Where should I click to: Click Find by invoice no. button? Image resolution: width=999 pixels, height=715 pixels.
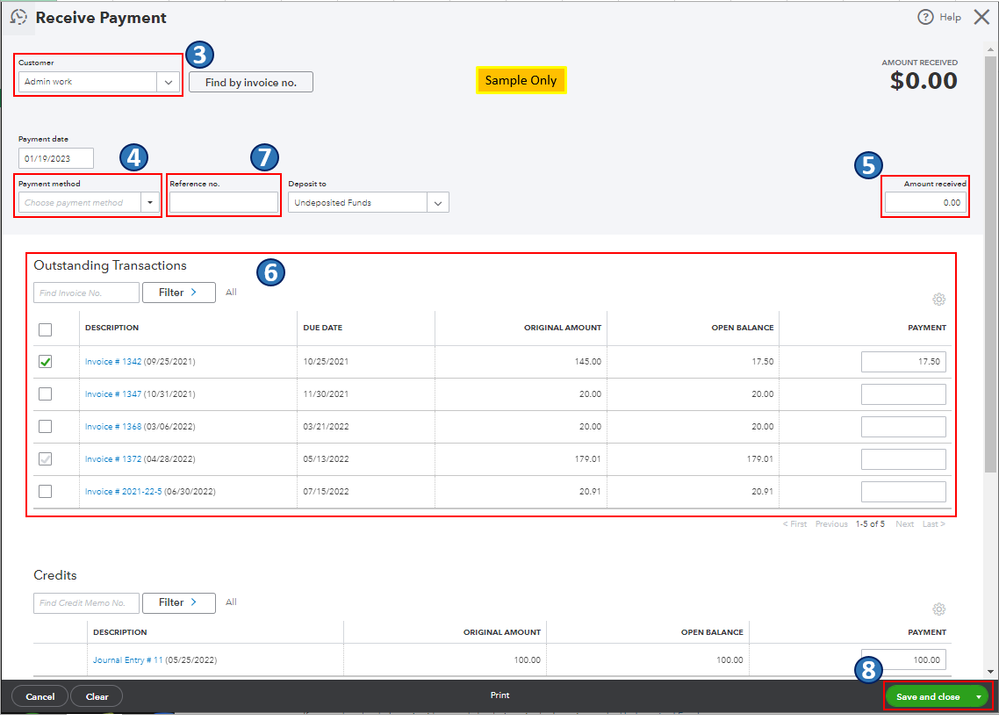[x=251, y=82]
